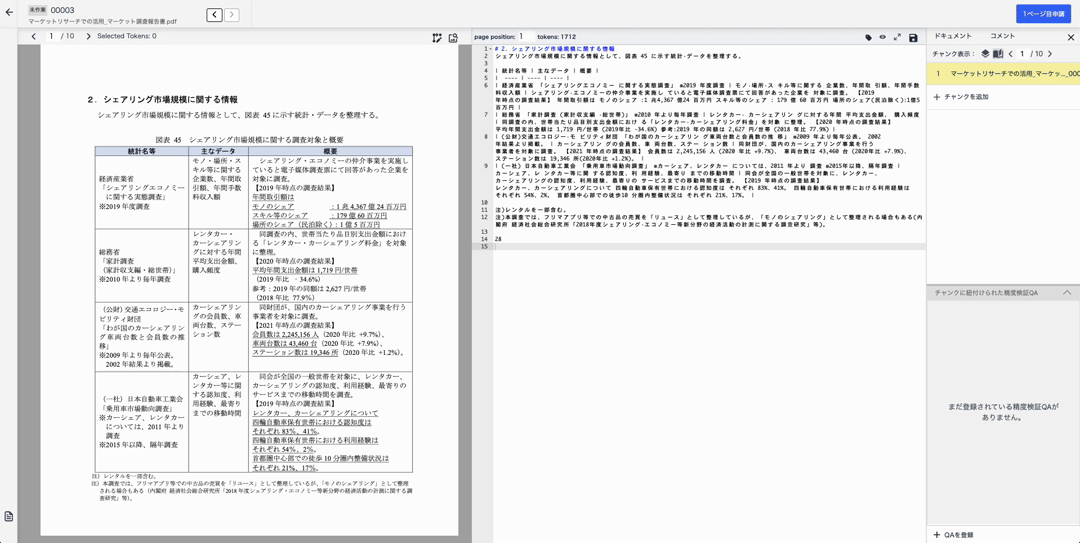This screenshot has width=1080, height=543.
Task: Click the Selected Tokens: 0 label
Action: pyautogui.click(x=127, y=36)
